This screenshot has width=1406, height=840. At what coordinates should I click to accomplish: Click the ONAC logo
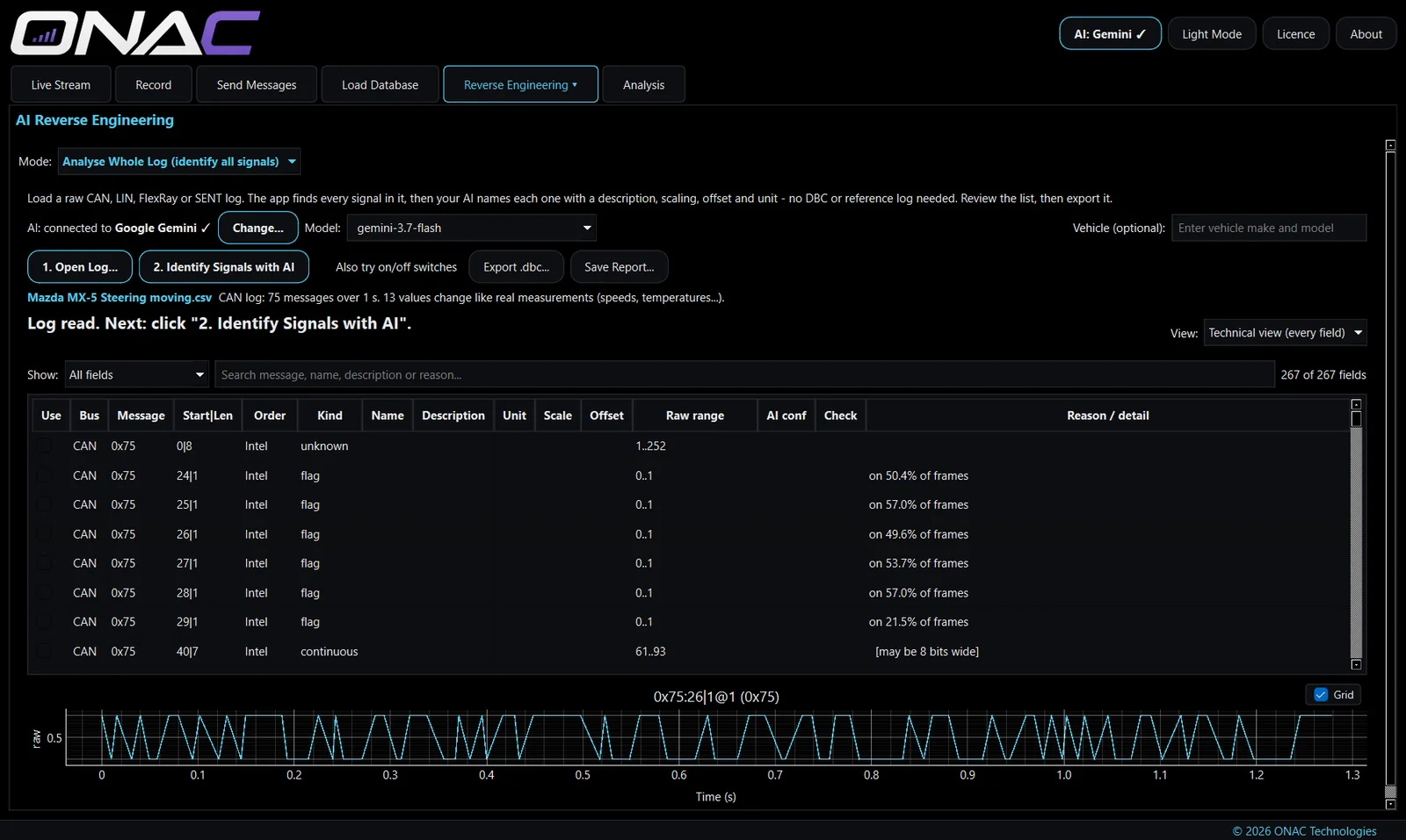point(135,33)
